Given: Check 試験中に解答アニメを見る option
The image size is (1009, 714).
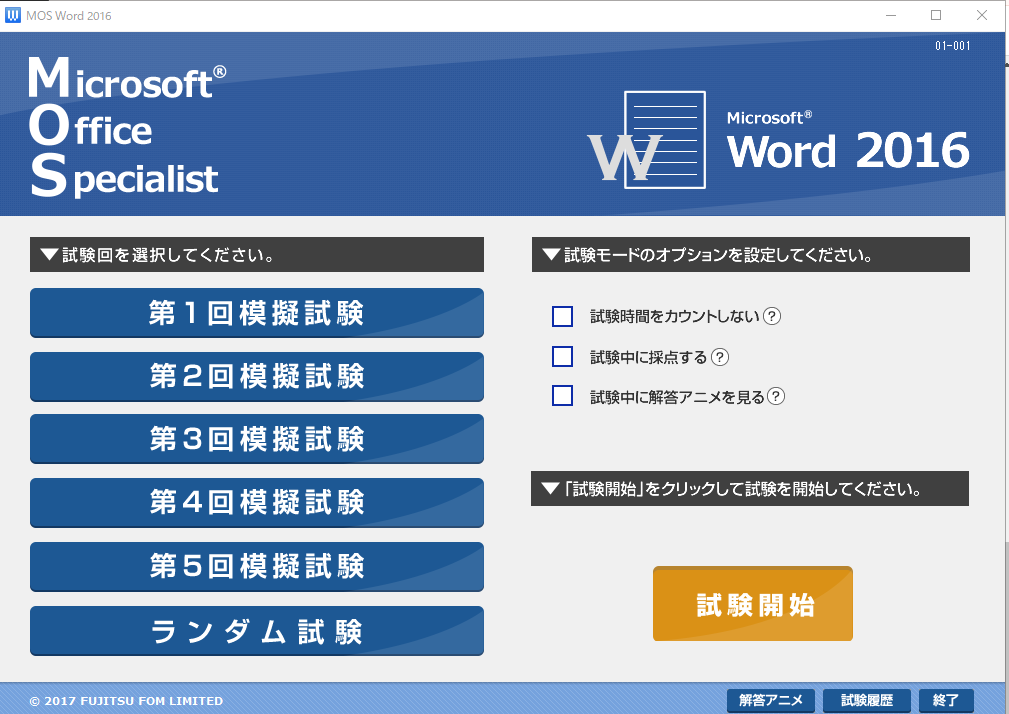Looking at the screenshot, I should 562,396.
